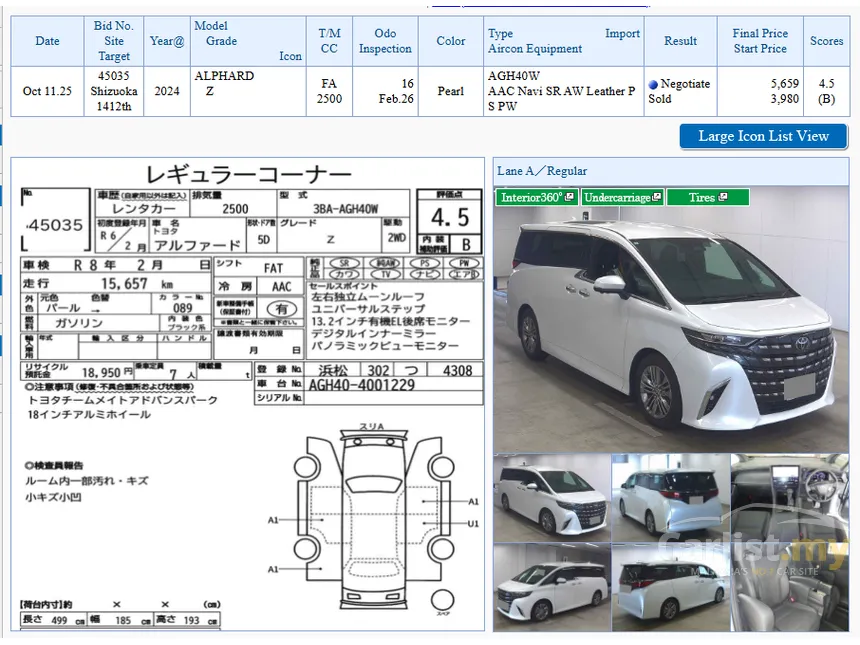Open the dashboard interior thumbnail
860x645 pixels.
(x=790, y=498)
